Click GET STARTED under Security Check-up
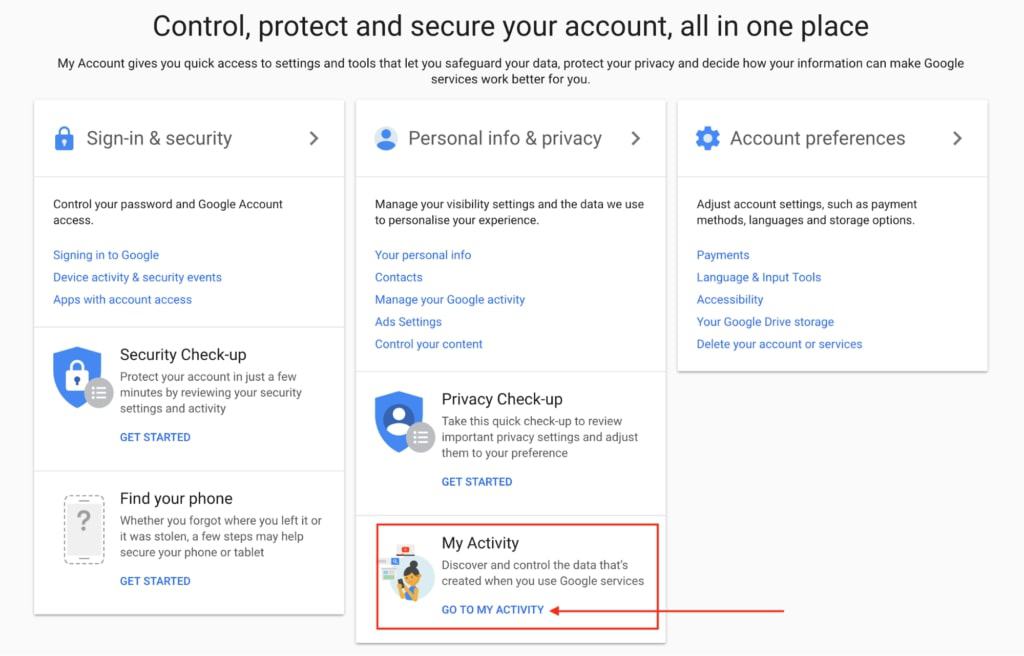1024x656 pixels. pos(155,437)
